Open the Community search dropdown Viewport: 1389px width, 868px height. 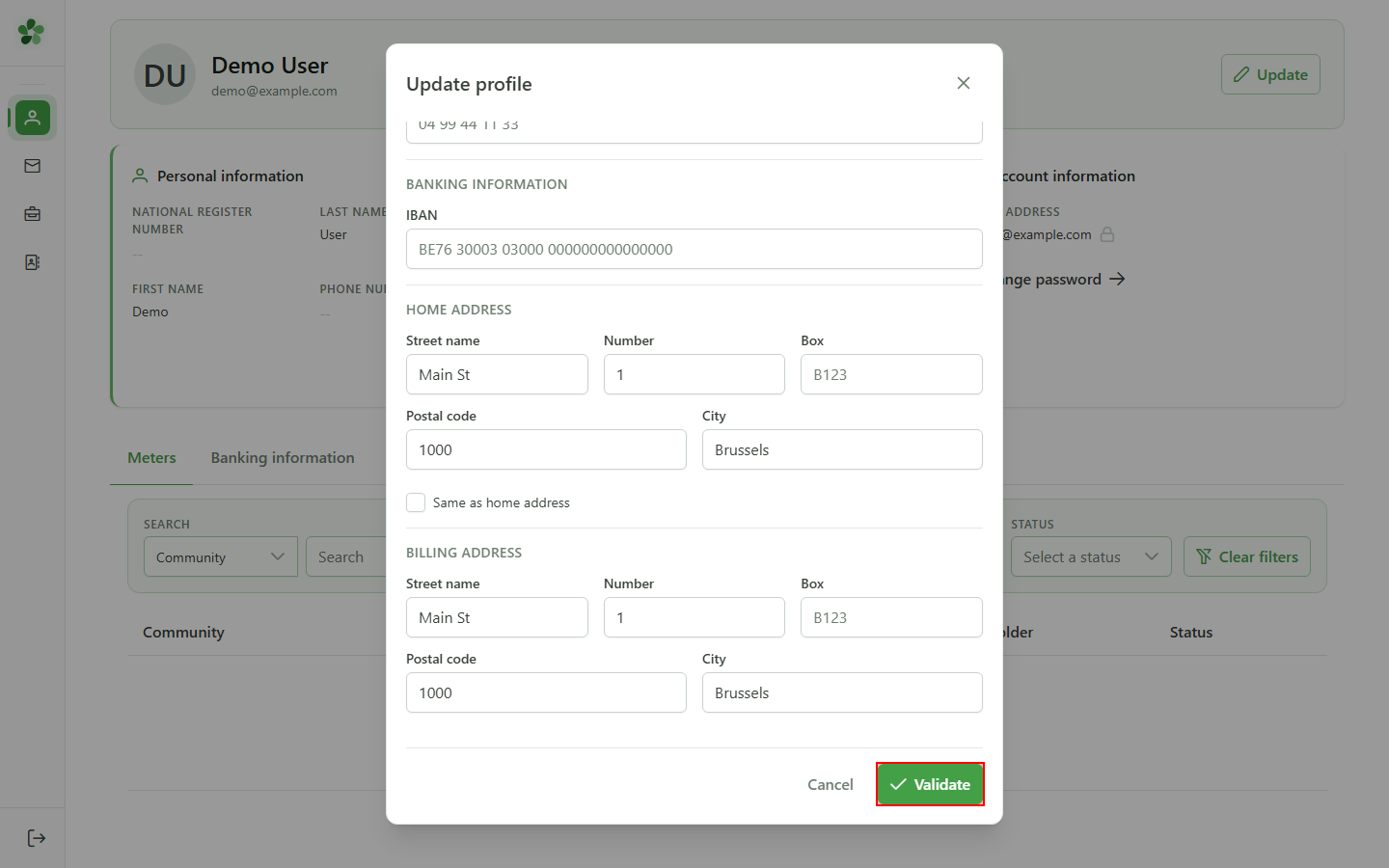(221, 556)
